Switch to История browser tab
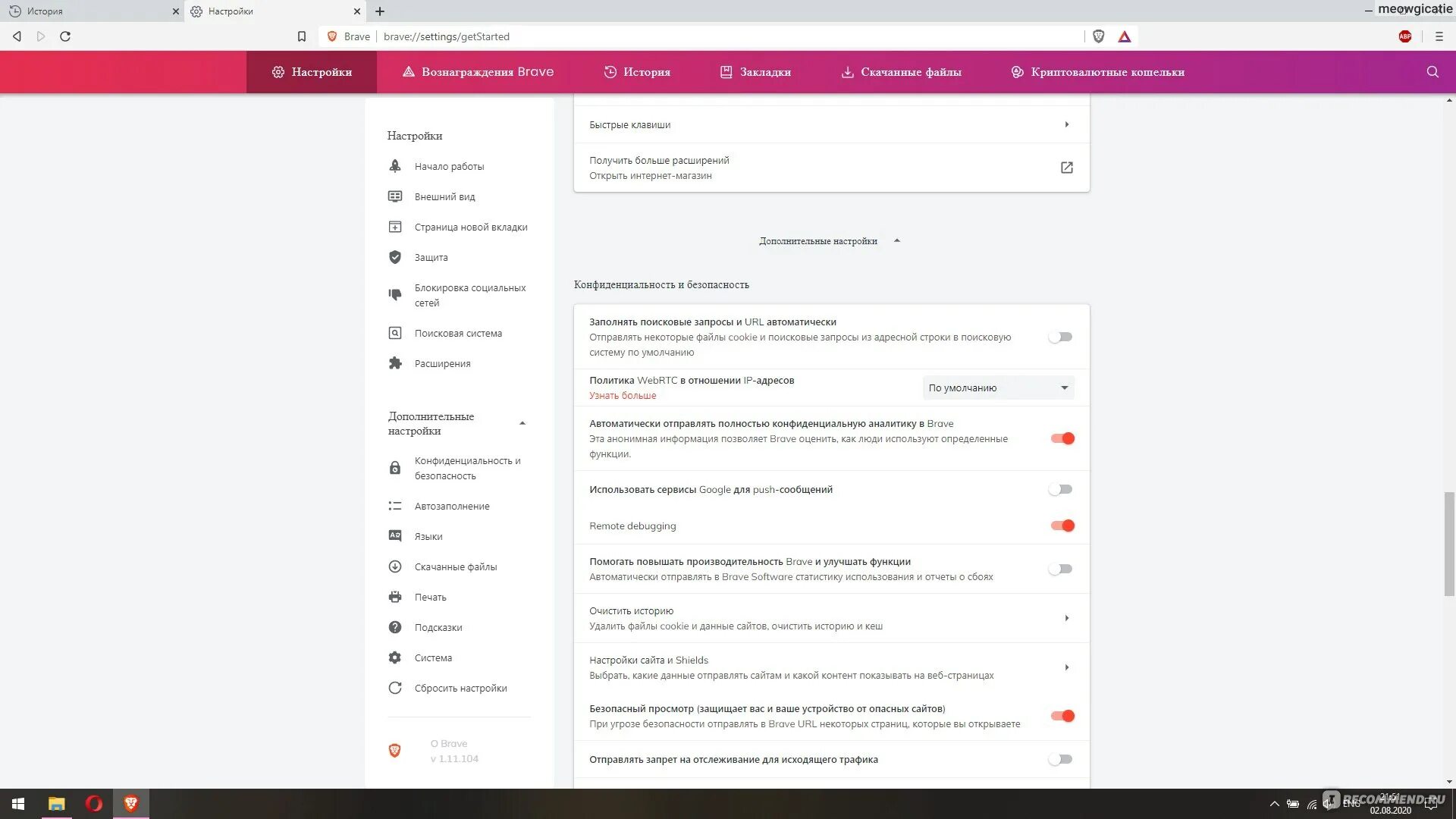 coord(91,11)
